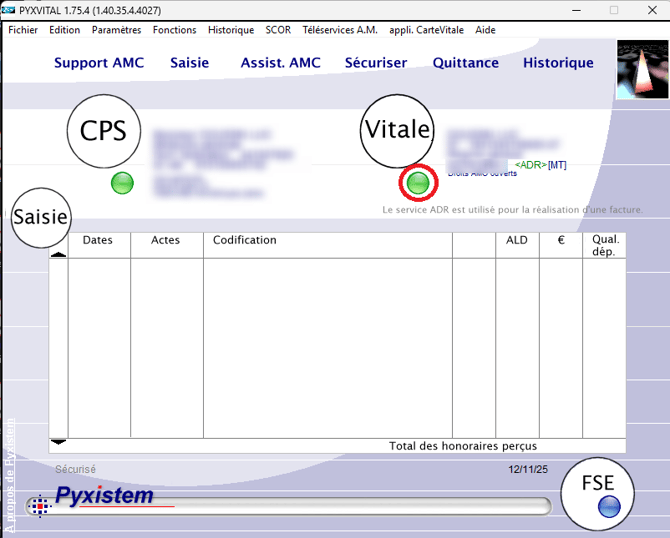Open the Téléservices A.M. menu
This screenshot has height=538, width=670.
tap(340, 30)
